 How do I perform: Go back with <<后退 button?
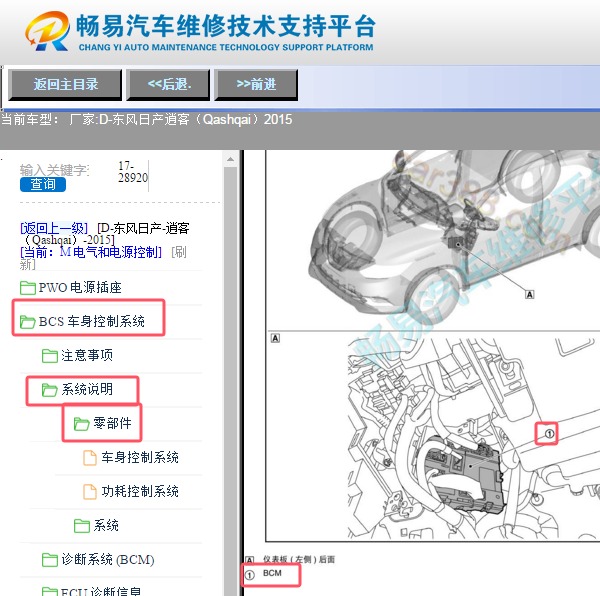coord(168,85)
